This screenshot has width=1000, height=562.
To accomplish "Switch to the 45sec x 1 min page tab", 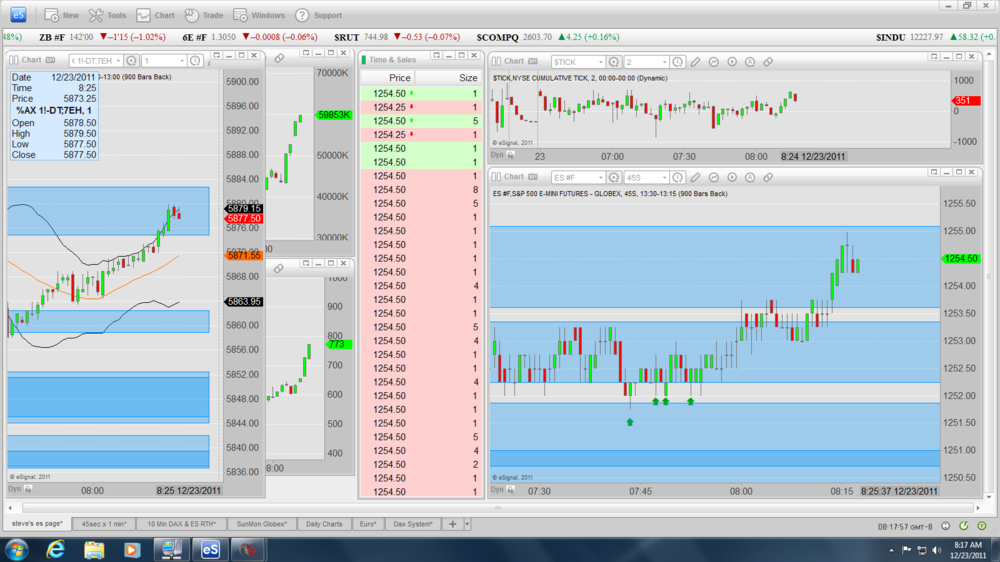I will point(103,524).
